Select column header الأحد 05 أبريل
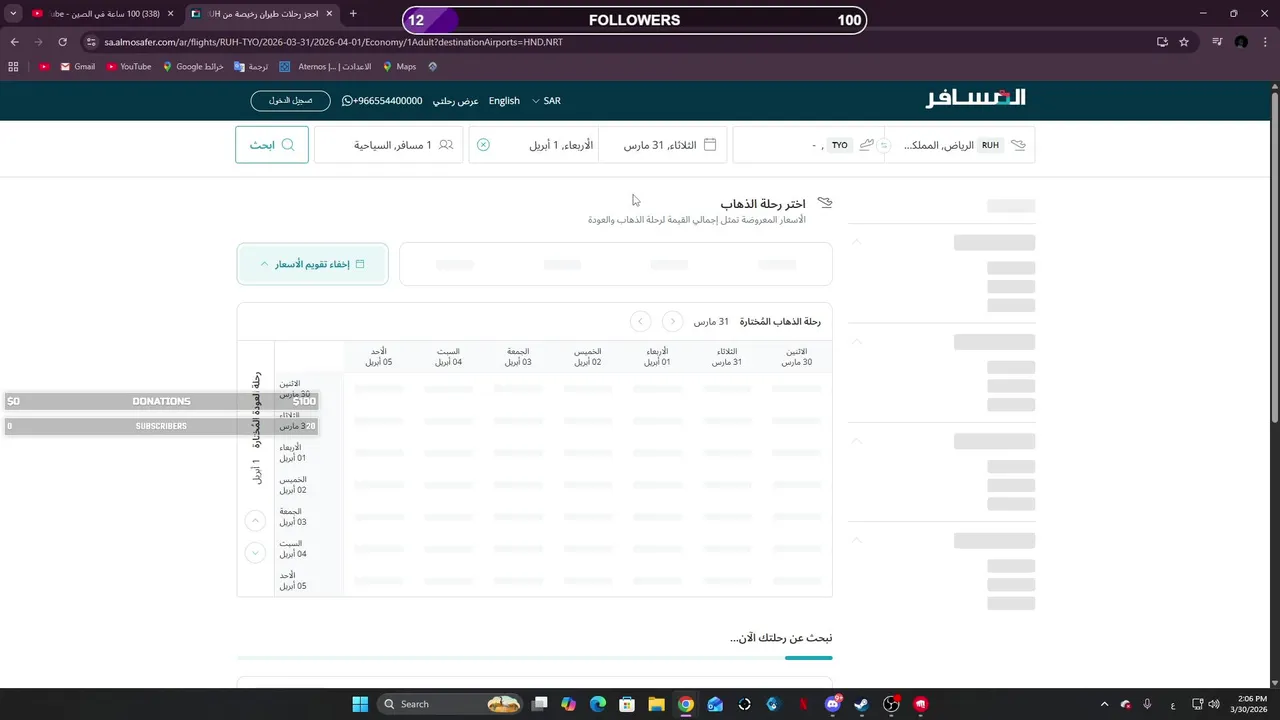Image resolution: width=1280 pixels, height=720 pixels. (379, 357)
